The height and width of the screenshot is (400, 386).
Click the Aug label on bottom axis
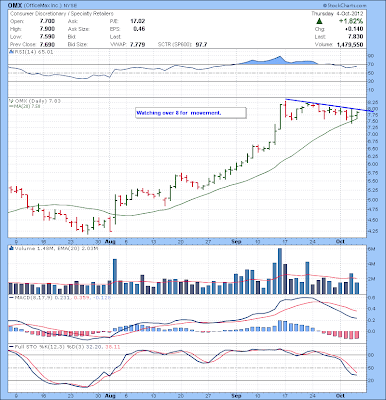pyautogui.click(x=110, y=395)
